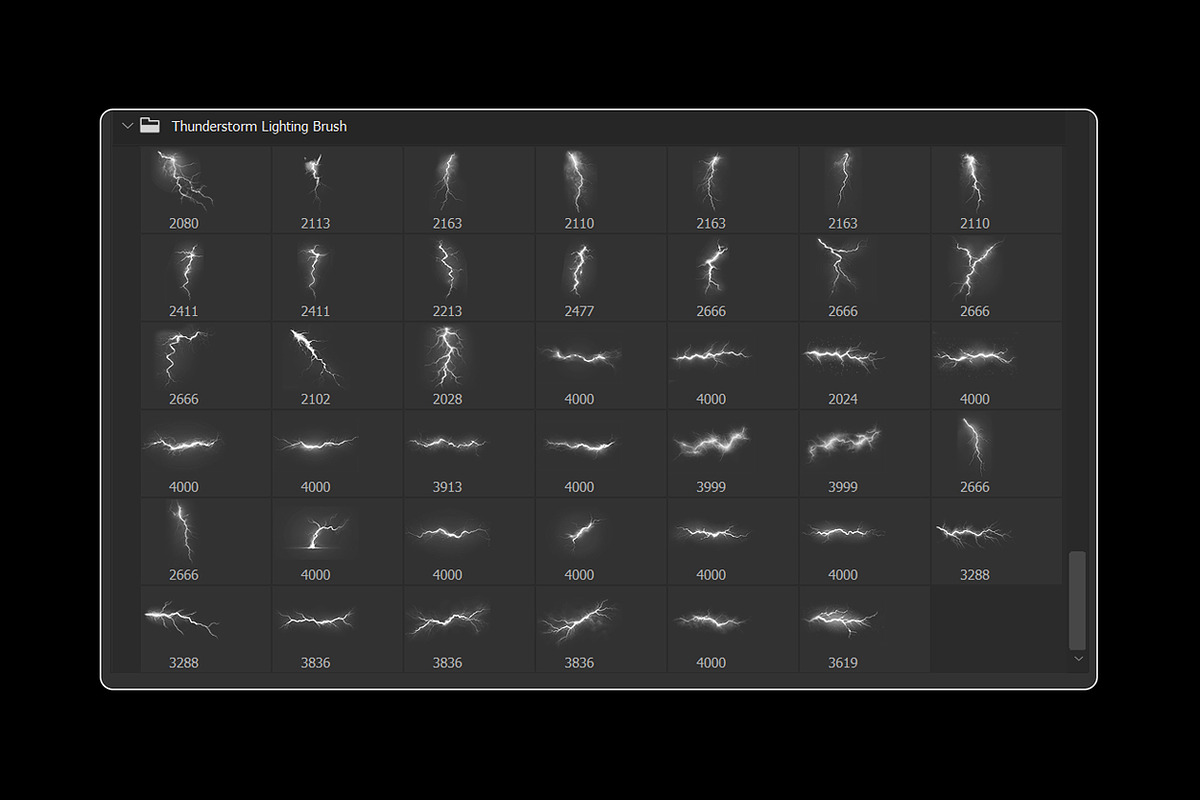This screenshot has width=1200, height=800.
Task: Select the 3619 lightning brush
Action: tap(865, 630)
